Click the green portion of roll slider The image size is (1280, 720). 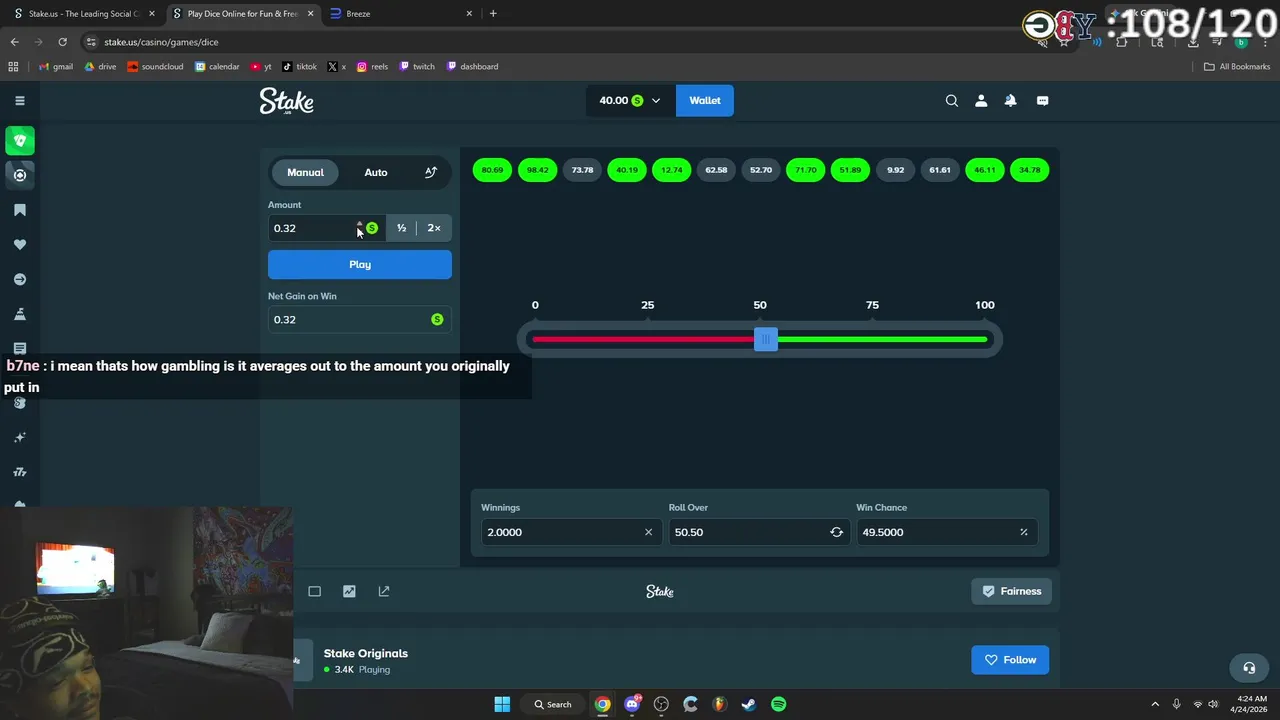coord(882,339)
